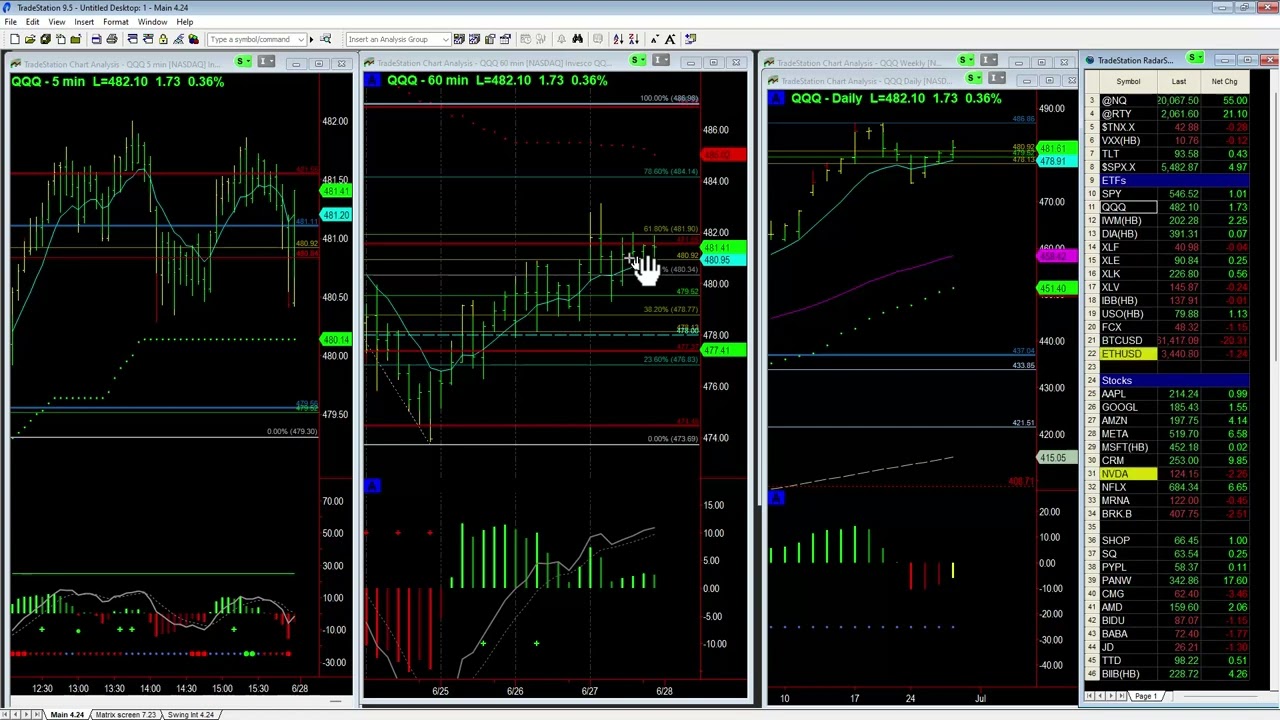
Task: Switch to the Matrix screen 7.23 tab
Action: 125,714
